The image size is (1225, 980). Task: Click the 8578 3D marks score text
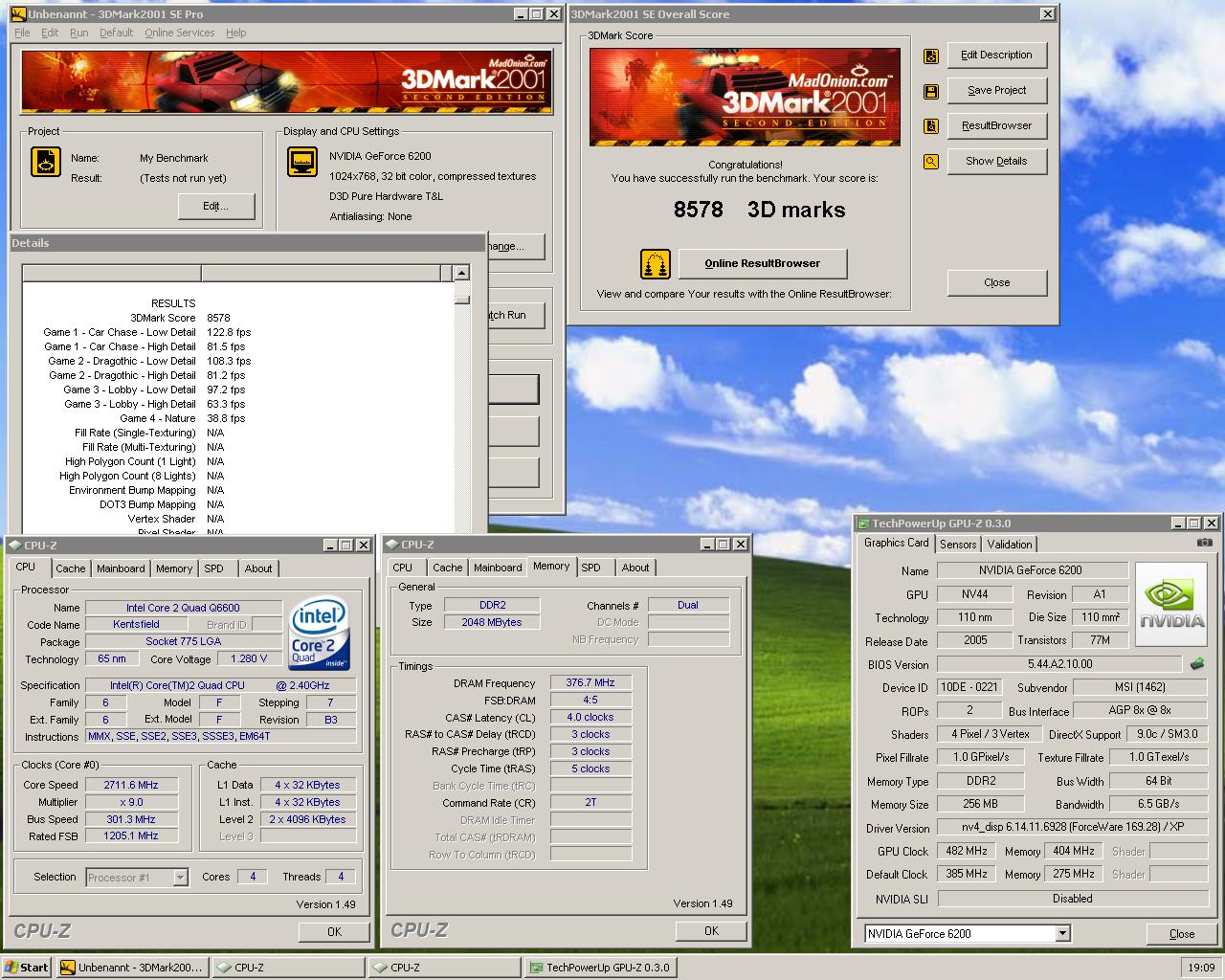pyautogui.click(x=760, y=211)
